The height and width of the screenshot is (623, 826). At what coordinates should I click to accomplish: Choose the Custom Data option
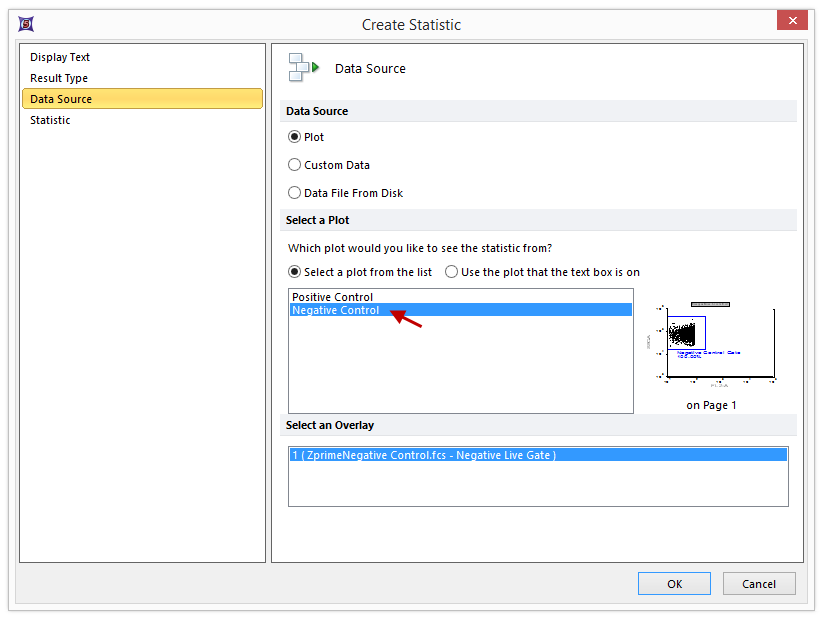[x=294, y=165]
